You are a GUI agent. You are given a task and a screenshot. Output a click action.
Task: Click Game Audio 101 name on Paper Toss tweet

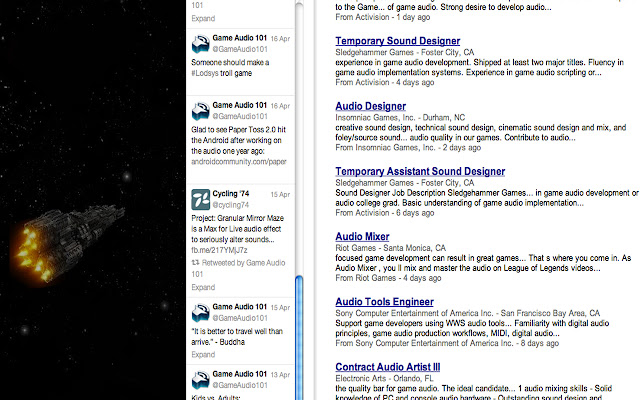point(240,105)
